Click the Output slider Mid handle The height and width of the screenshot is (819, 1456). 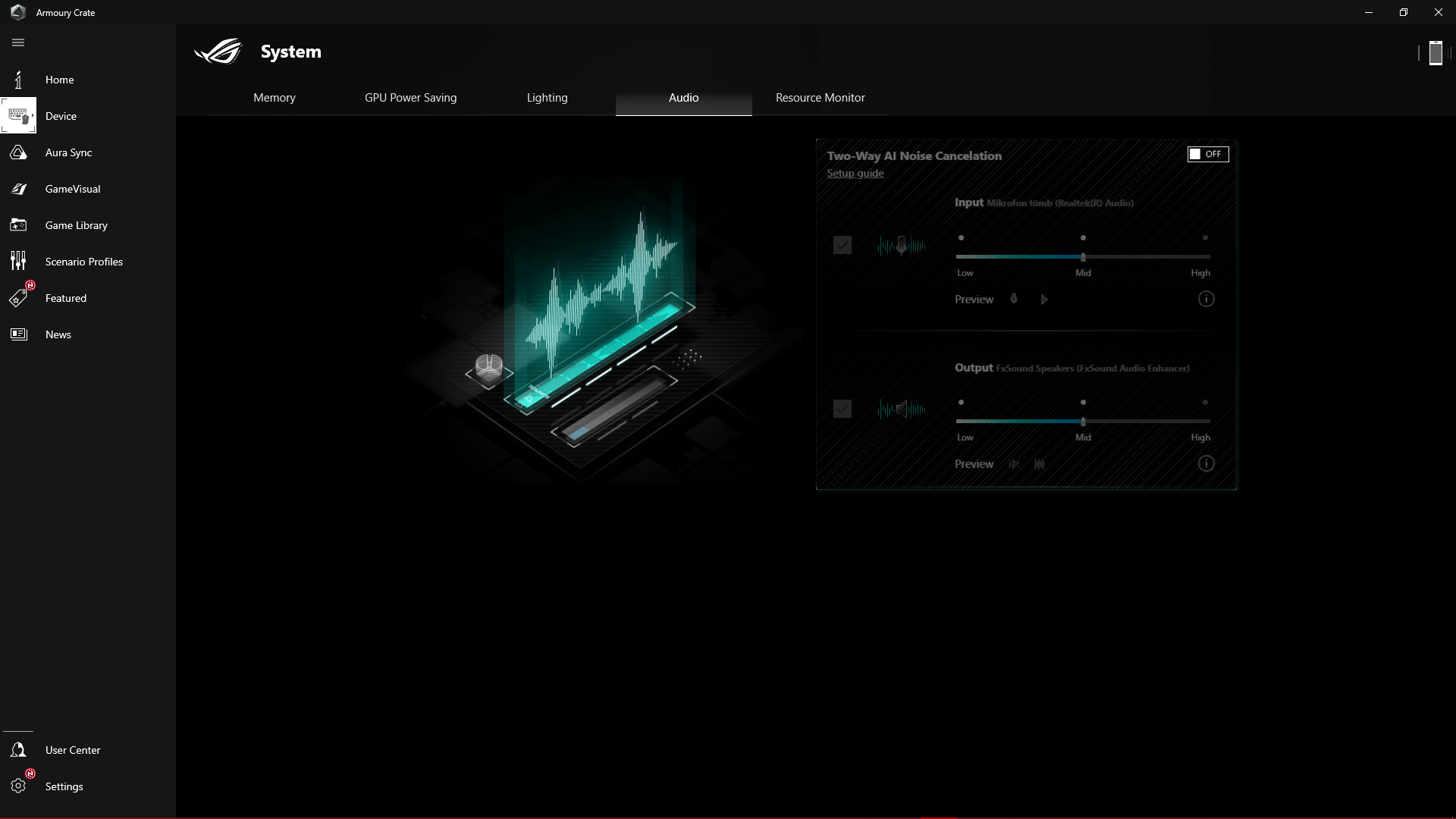1083,422
